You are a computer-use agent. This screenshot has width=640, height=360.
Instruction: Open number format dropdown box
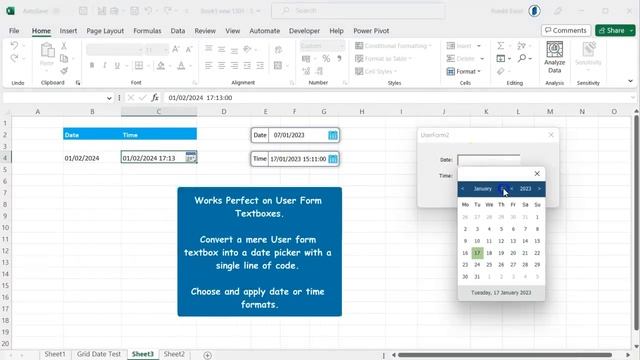click(322, 46)
